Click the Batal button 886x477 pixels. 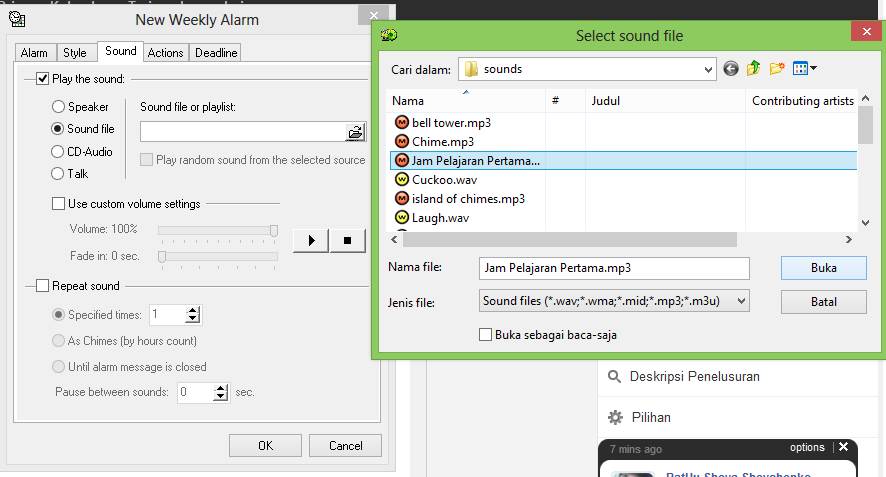tap(823, 302)
